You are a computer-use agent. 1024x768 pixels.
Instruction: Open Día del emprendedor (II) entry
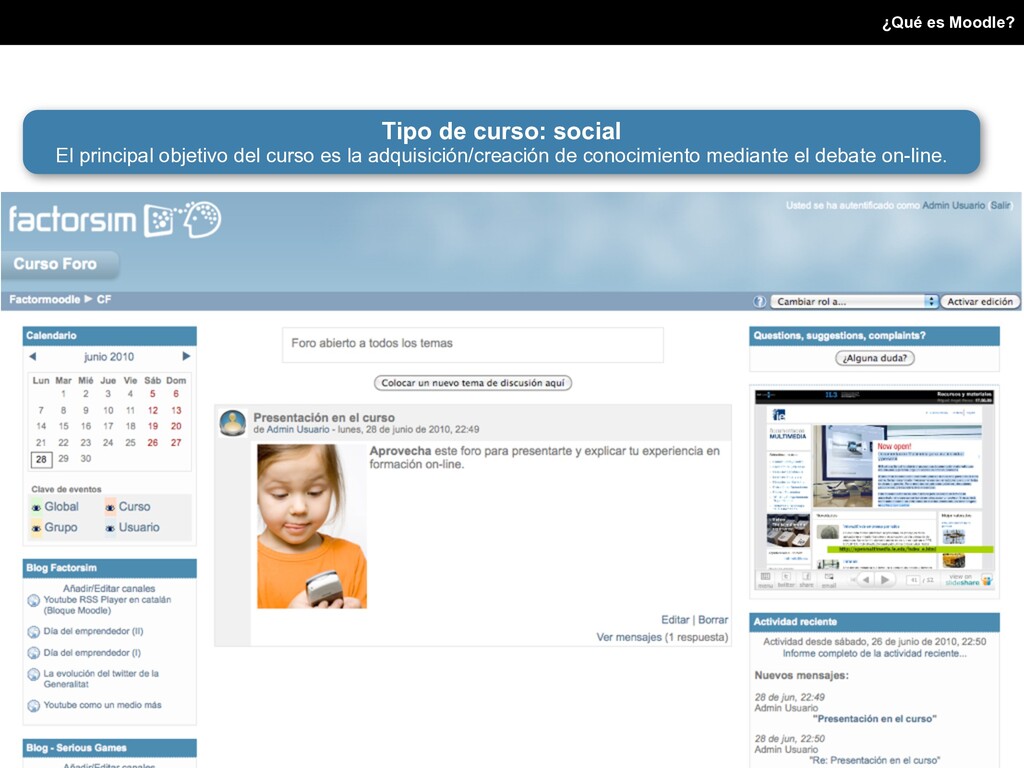click(x=93, y=632)
